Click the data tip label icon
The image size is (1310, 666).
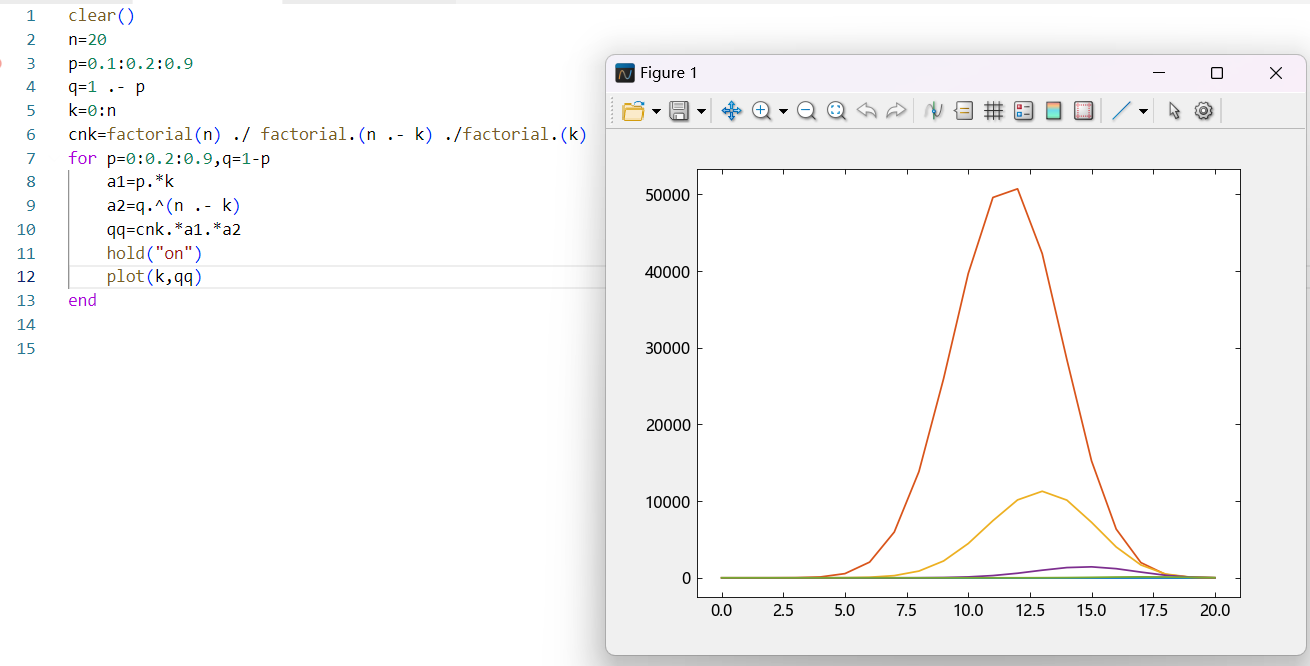(964, 111)
